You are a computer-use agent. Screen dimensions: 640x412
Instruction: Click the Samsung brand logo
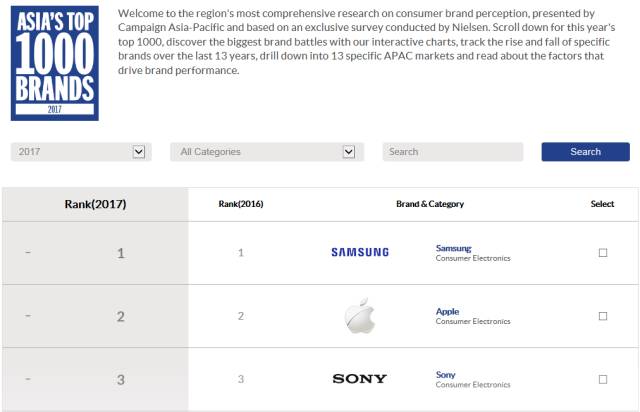[360, 253]
